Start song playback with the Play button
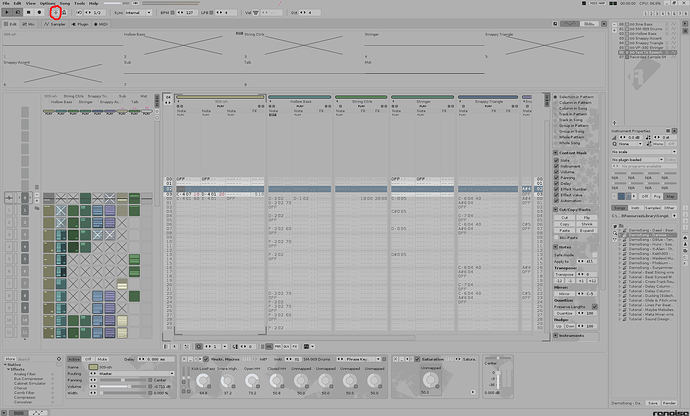The height and width of the screenshot is (416, 690). [x=7, y=13]
